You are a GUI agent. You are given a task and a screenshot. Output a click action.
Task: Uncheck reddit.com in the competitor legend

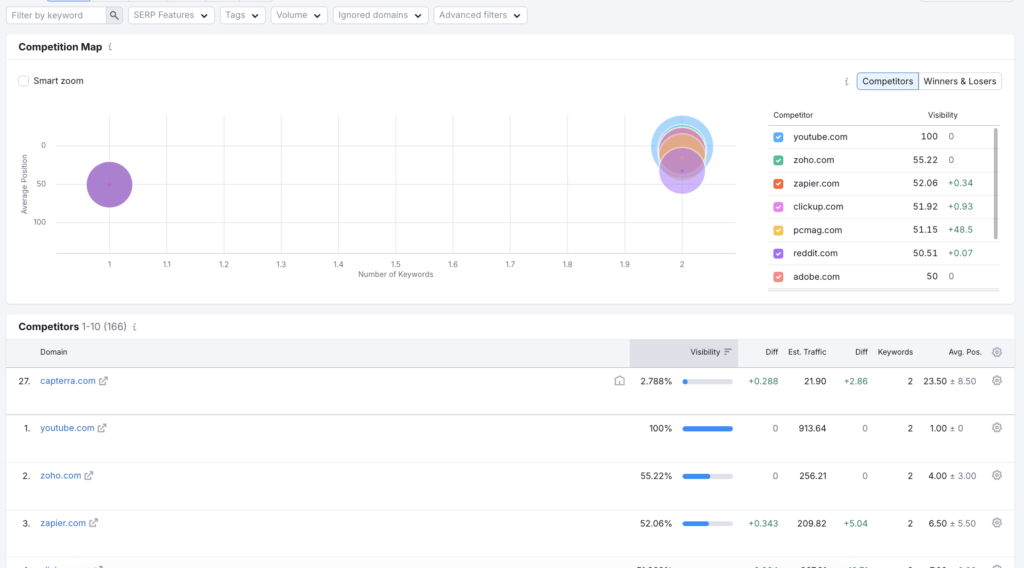778,253
